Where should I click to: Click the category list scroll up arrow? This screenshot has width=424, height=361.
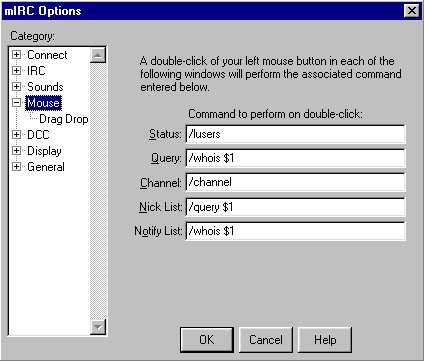coord(98,55)
